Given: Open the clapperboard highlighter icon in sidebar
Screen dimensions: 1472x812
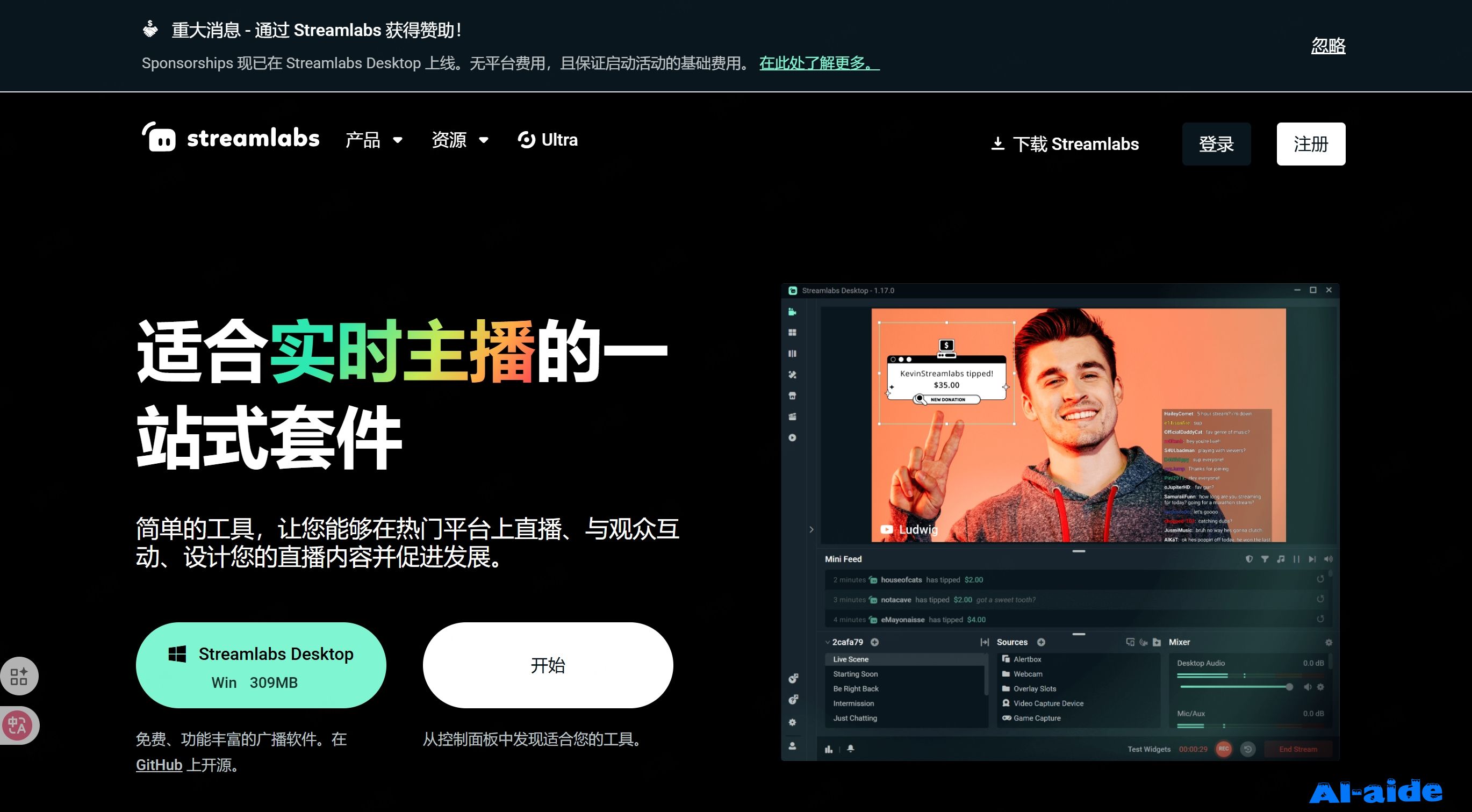Looking at the screenshot, I should pos(792,416).
